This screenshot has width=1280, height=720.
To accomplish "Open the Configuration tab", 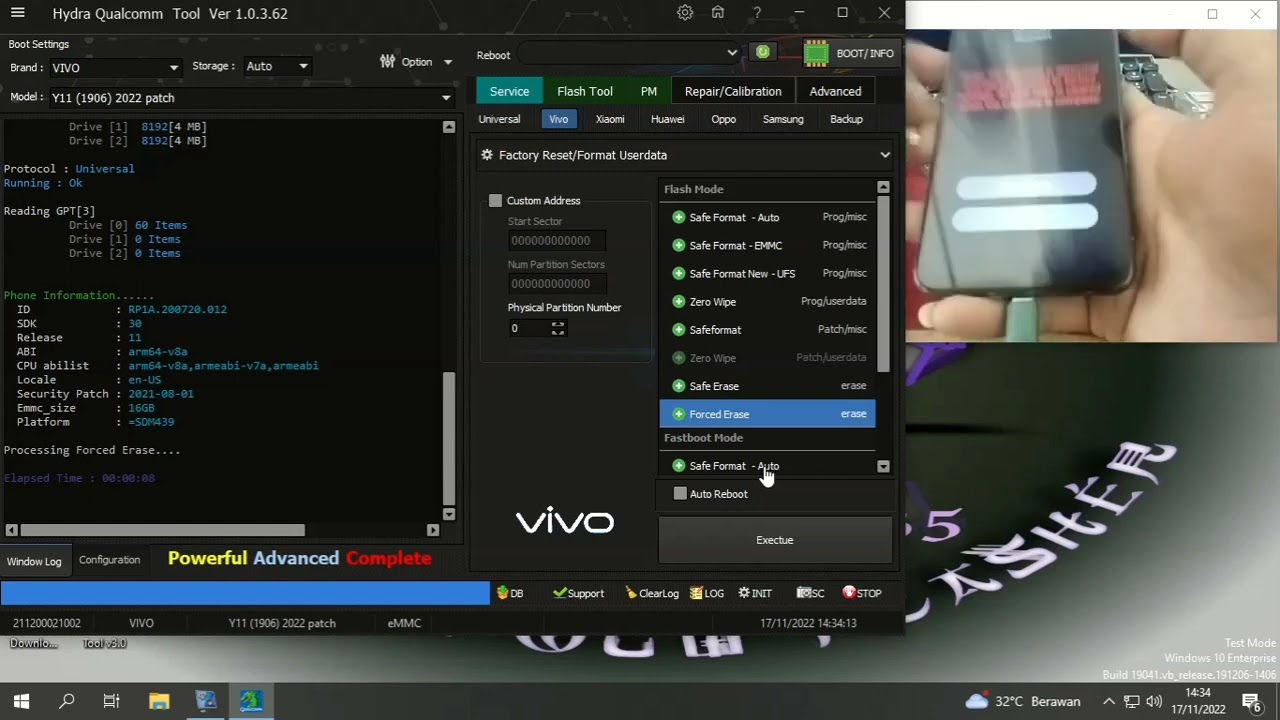I will point(109,560).
